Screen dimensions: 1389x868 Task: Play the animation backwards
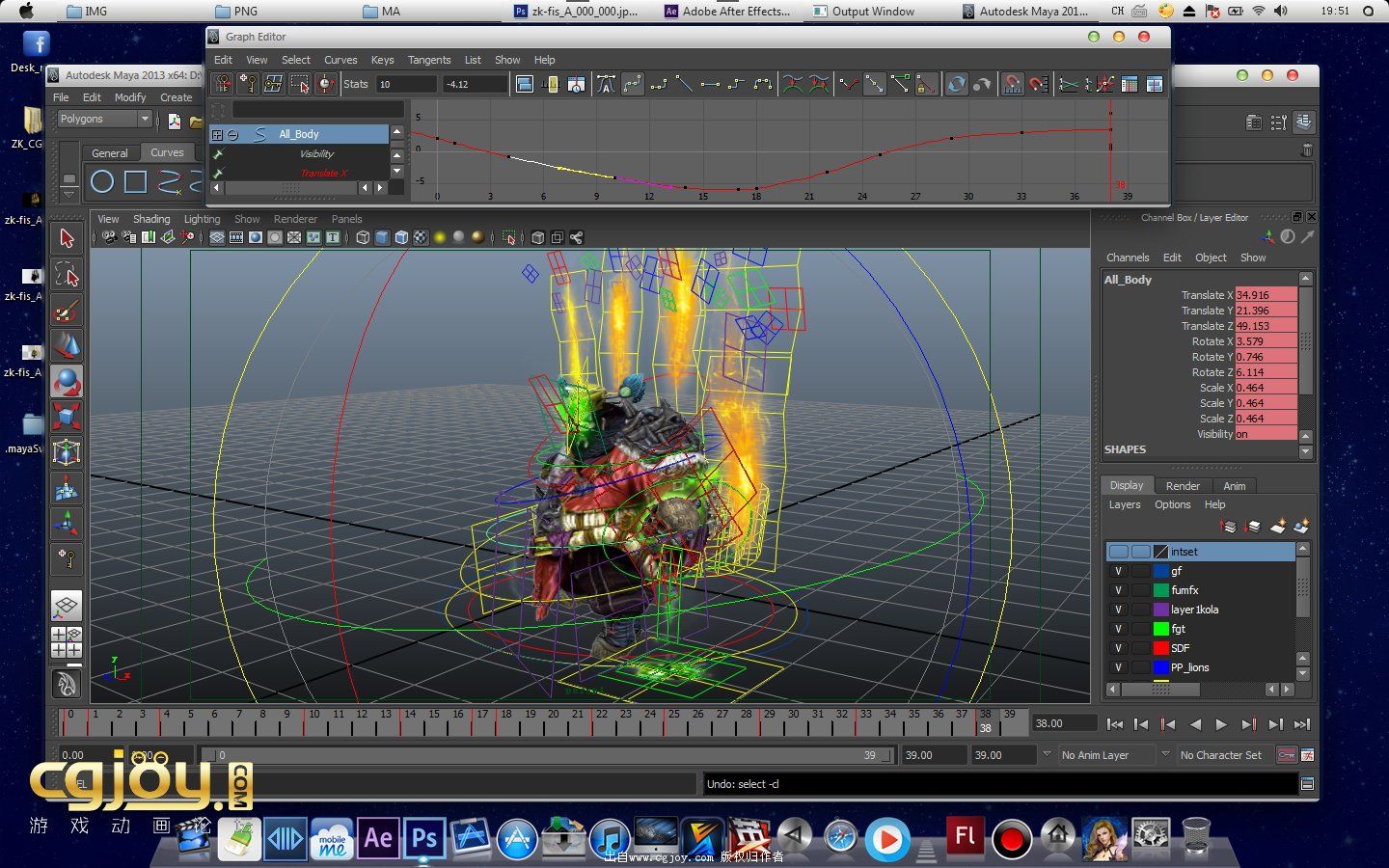pos(1195,724)
